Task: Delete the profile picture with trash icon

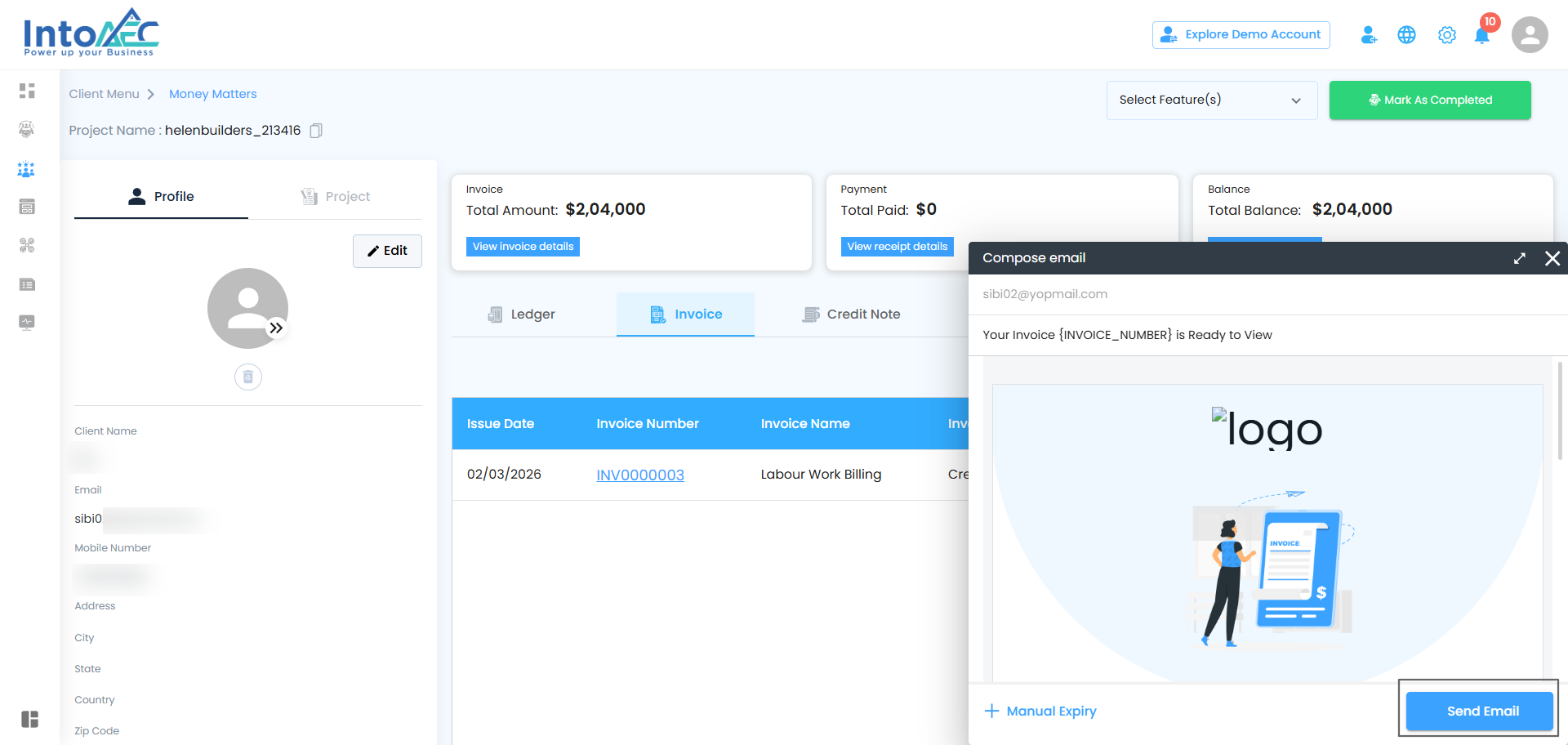Action: point(248,377)
